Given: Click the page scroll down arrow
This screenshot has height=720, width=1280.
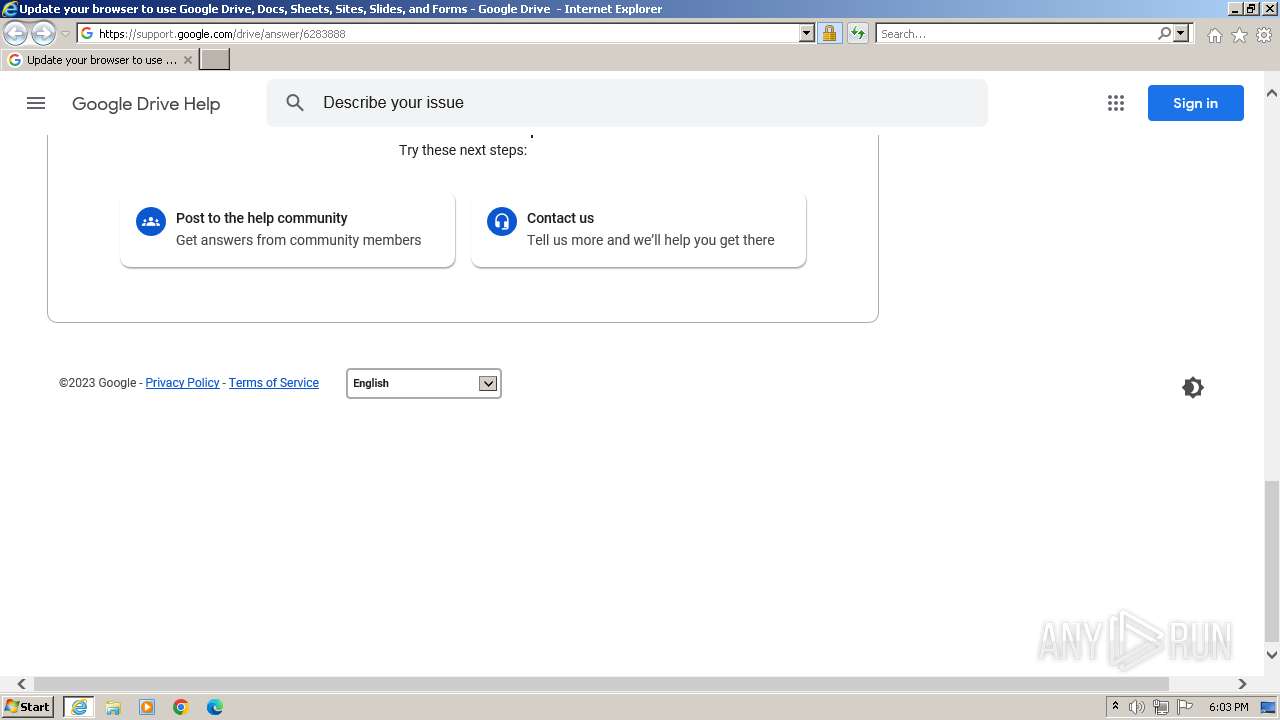Looking at the screenshot, I should [x=1272, y=655].
